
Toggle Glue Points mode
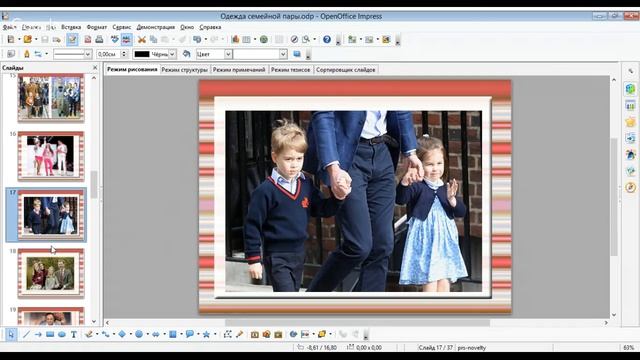(x=240, y=334)
